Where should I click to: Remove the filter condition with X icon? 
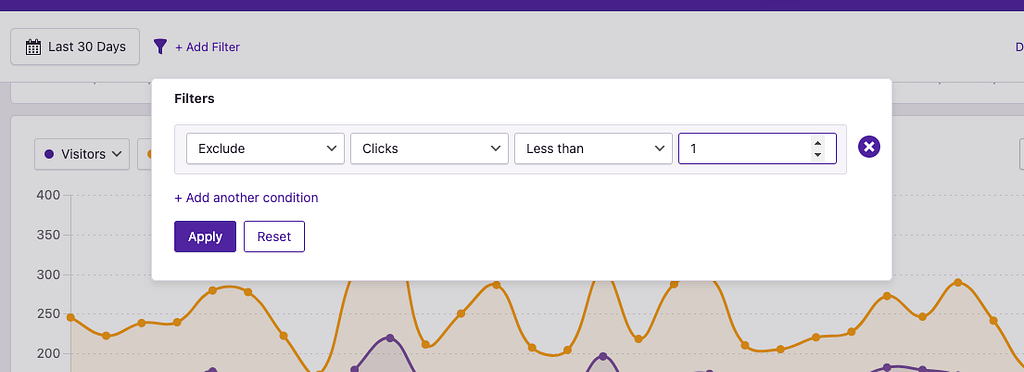tap(869, 147)
